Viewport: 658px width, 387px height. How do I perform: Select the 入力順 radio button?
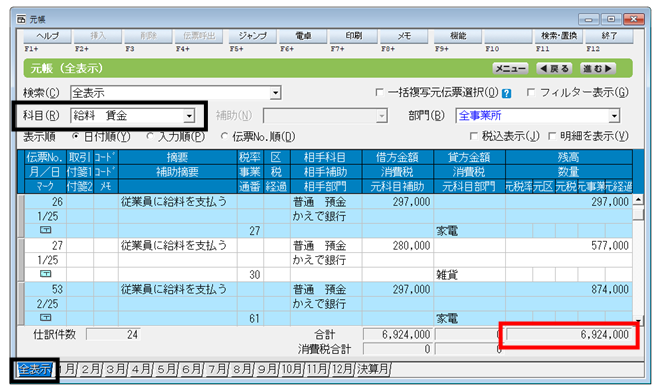point(150,136)
